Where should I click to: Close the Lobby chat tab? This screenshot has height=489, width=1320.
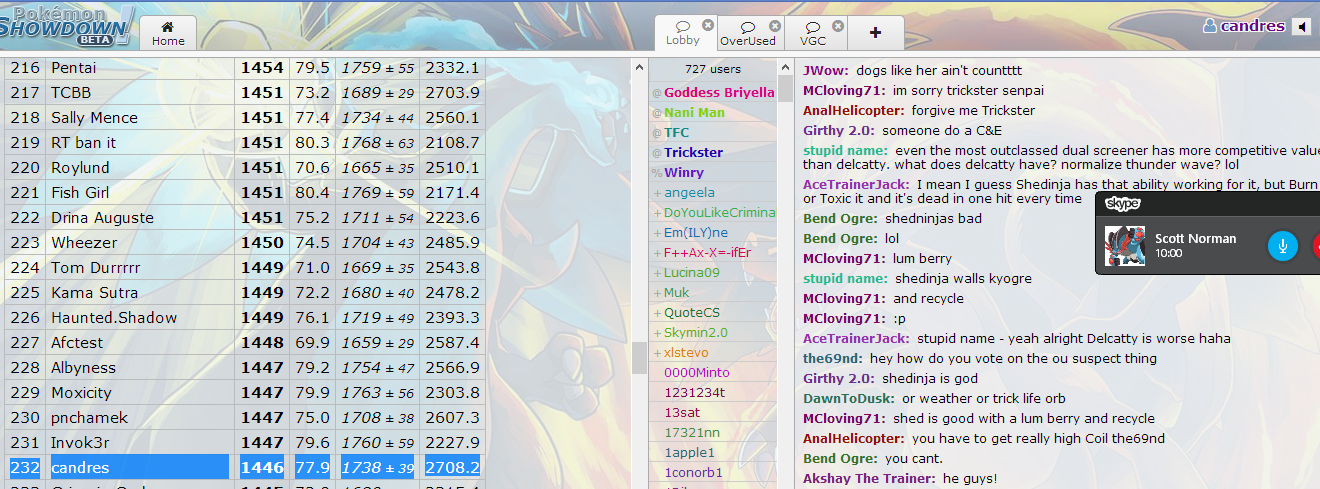point(708,25)
